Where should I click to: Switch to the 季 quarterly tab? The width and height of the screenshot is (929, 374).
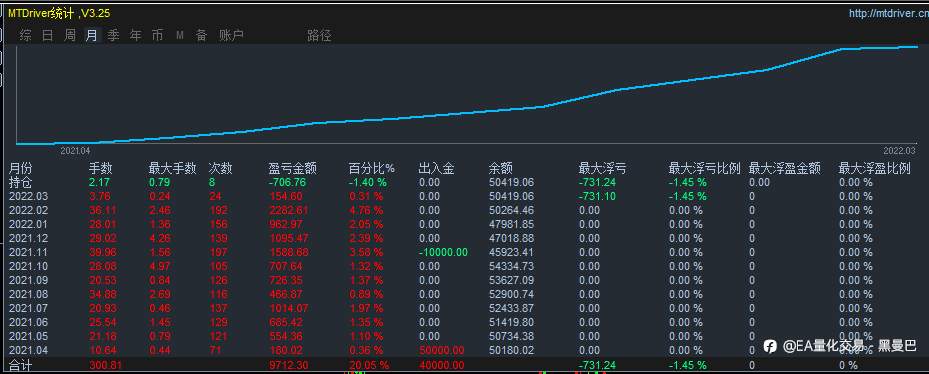(x=114, y=36)
